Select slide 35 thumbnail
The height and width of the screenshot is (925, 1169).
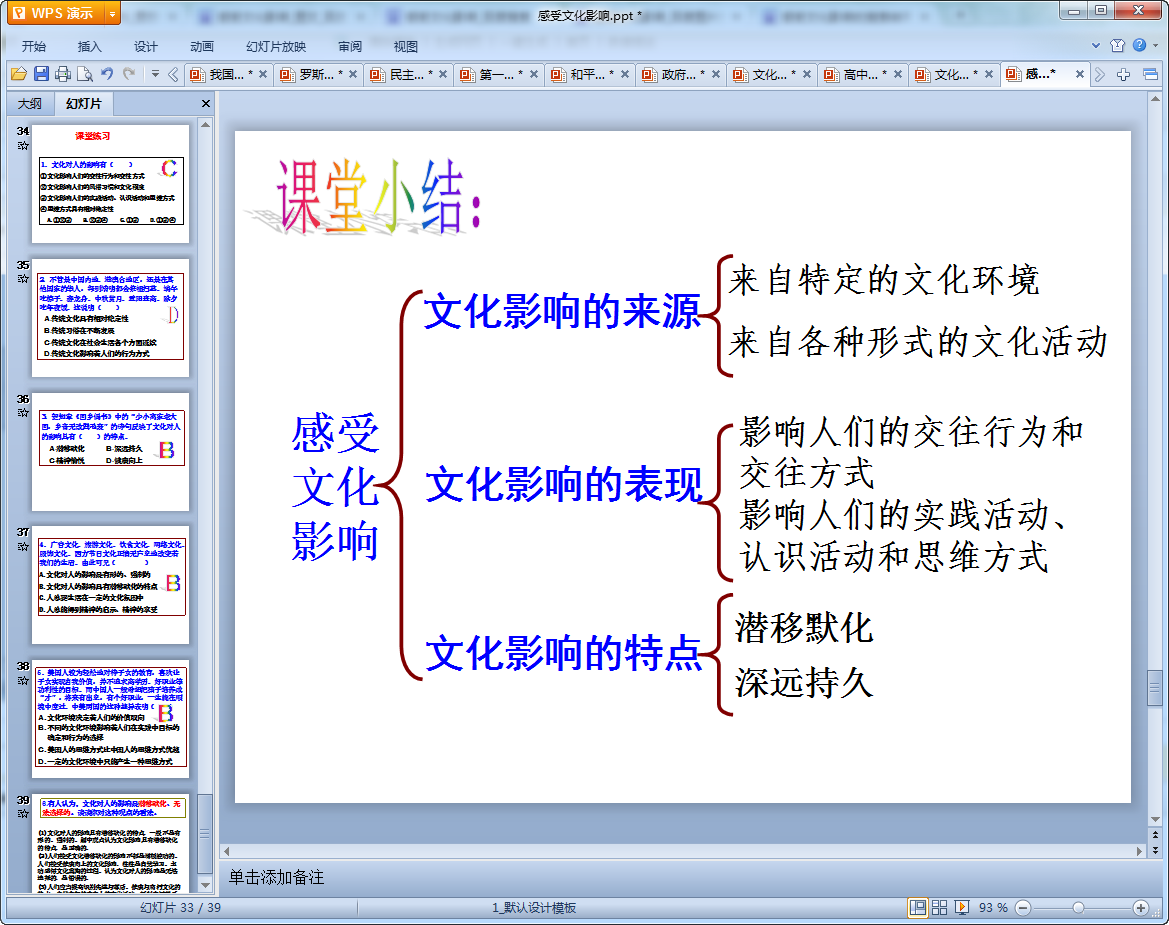click(110, 318)
